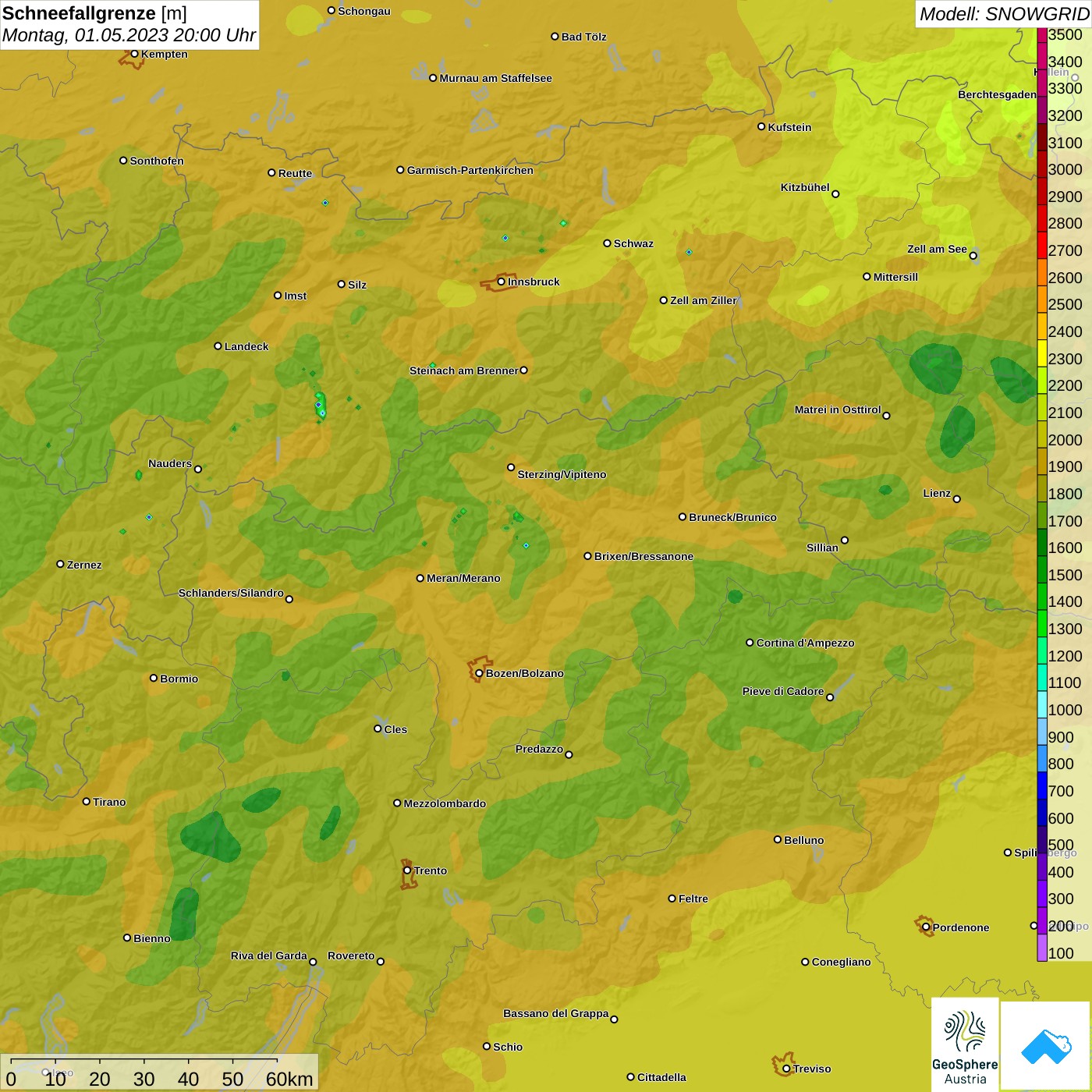Image resolution: width=1092 pixels, height=1092 pixels.
Task: Click the Sterzing/Vipiteno label
Action: click(x=562, y=474)
